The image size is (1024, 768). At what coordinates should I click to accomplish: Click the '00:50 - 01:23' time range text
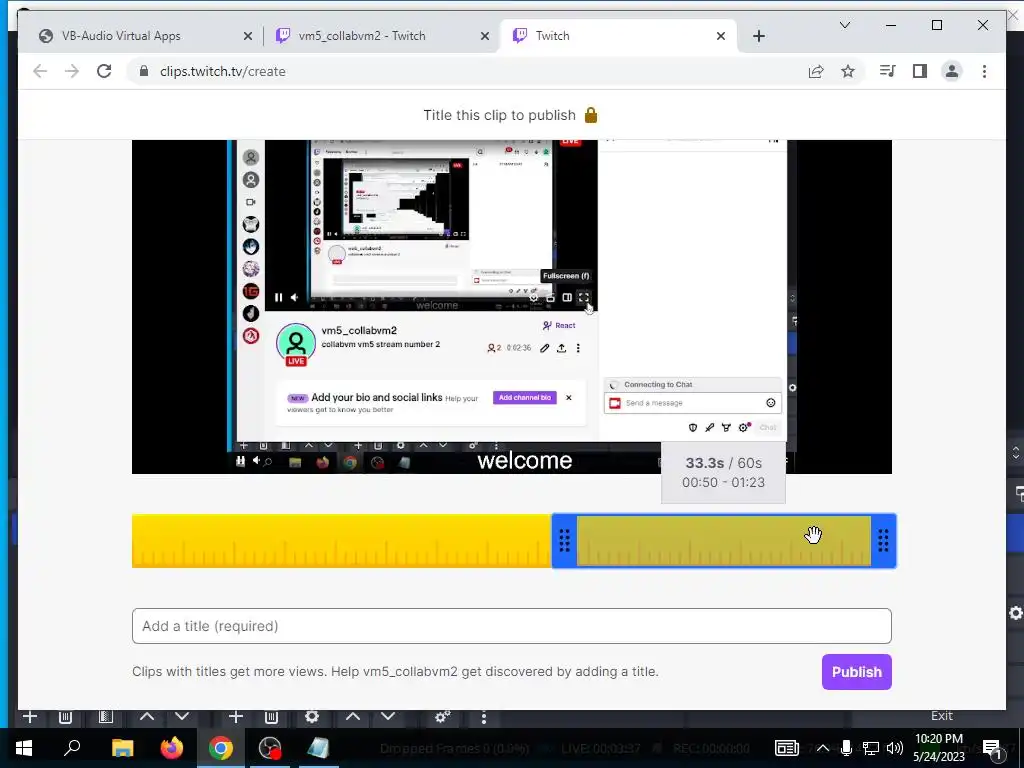723,483
